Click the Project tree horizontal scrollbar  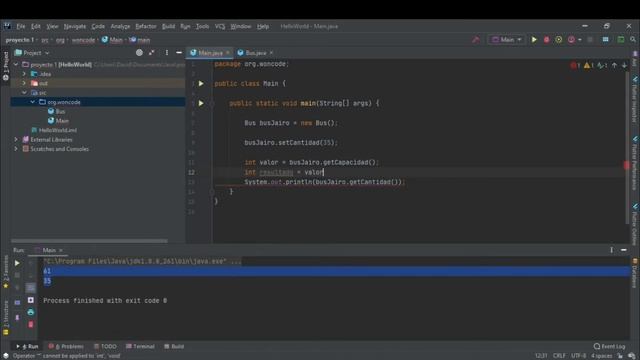(x=89, y=241)
